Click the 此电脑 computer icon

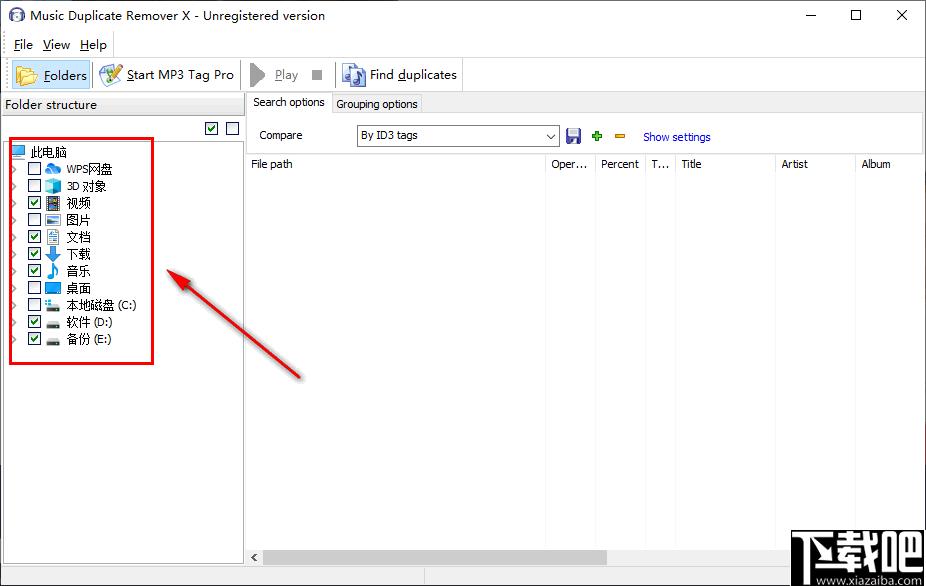(x=18, y=152)
